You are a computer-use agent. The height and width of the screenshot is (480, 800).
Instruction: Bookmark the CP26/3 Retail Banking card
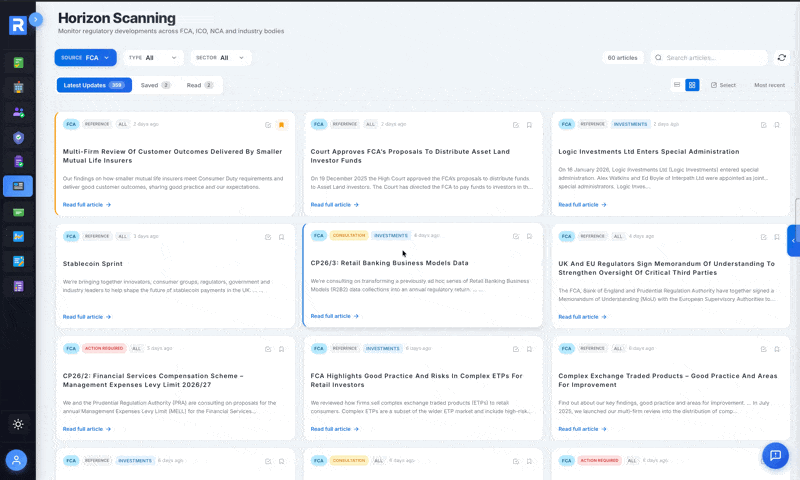(529, 236)
